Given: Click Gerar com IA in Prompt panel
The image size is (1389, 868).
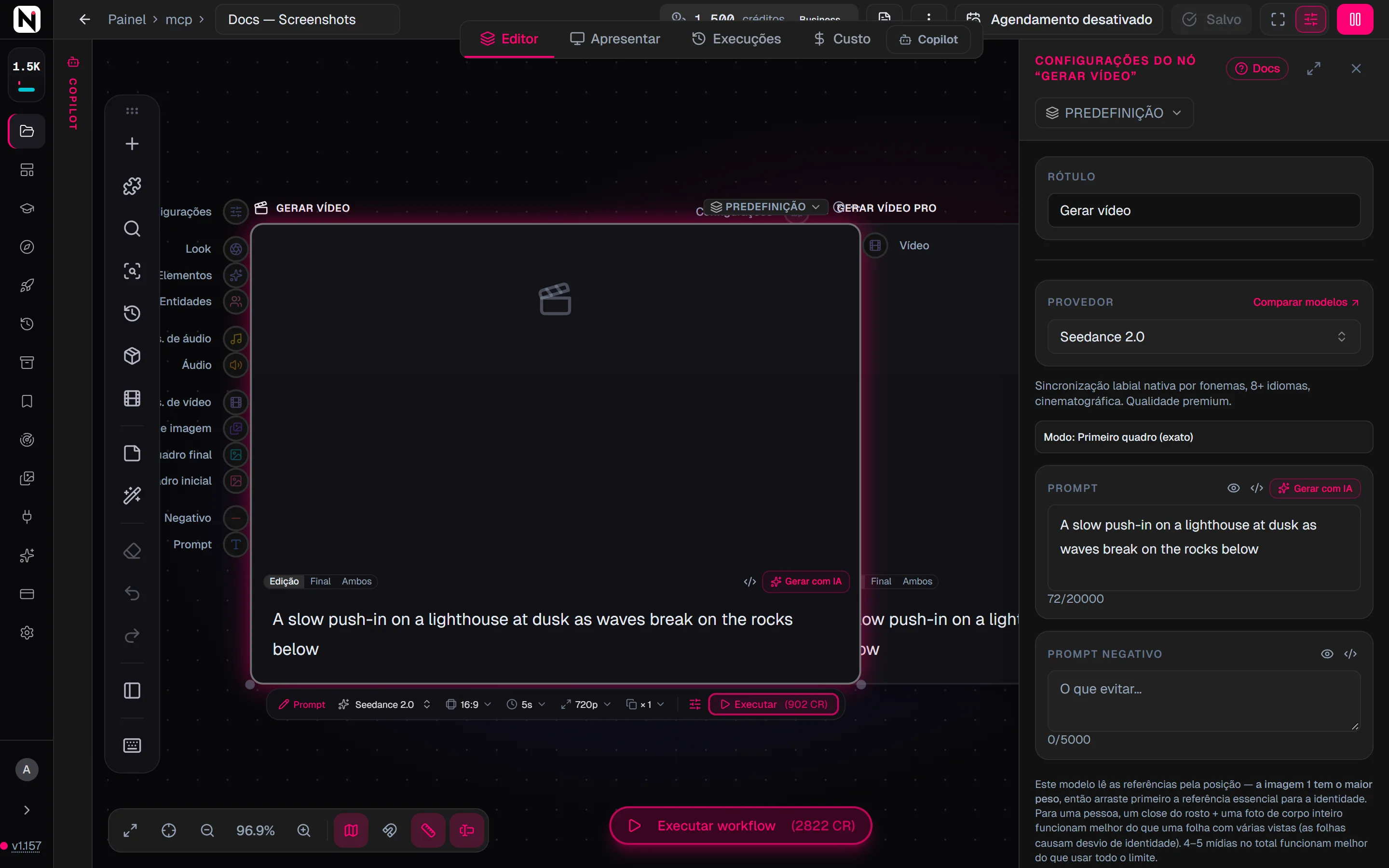Looking at the screenshot, I should coord(1316,488).
